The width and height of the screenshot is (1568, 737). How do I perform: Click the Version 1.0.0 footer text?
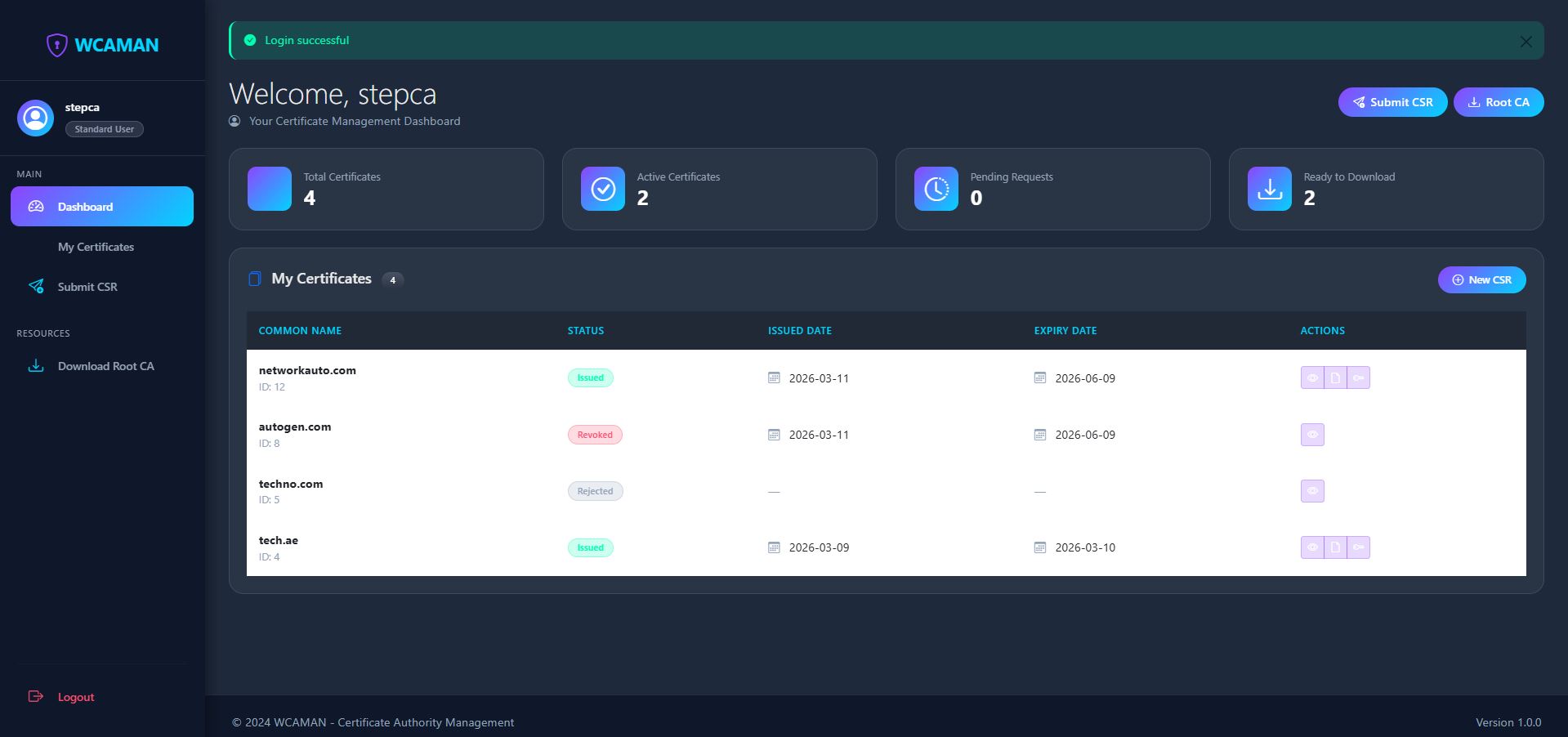[1508, 722]
